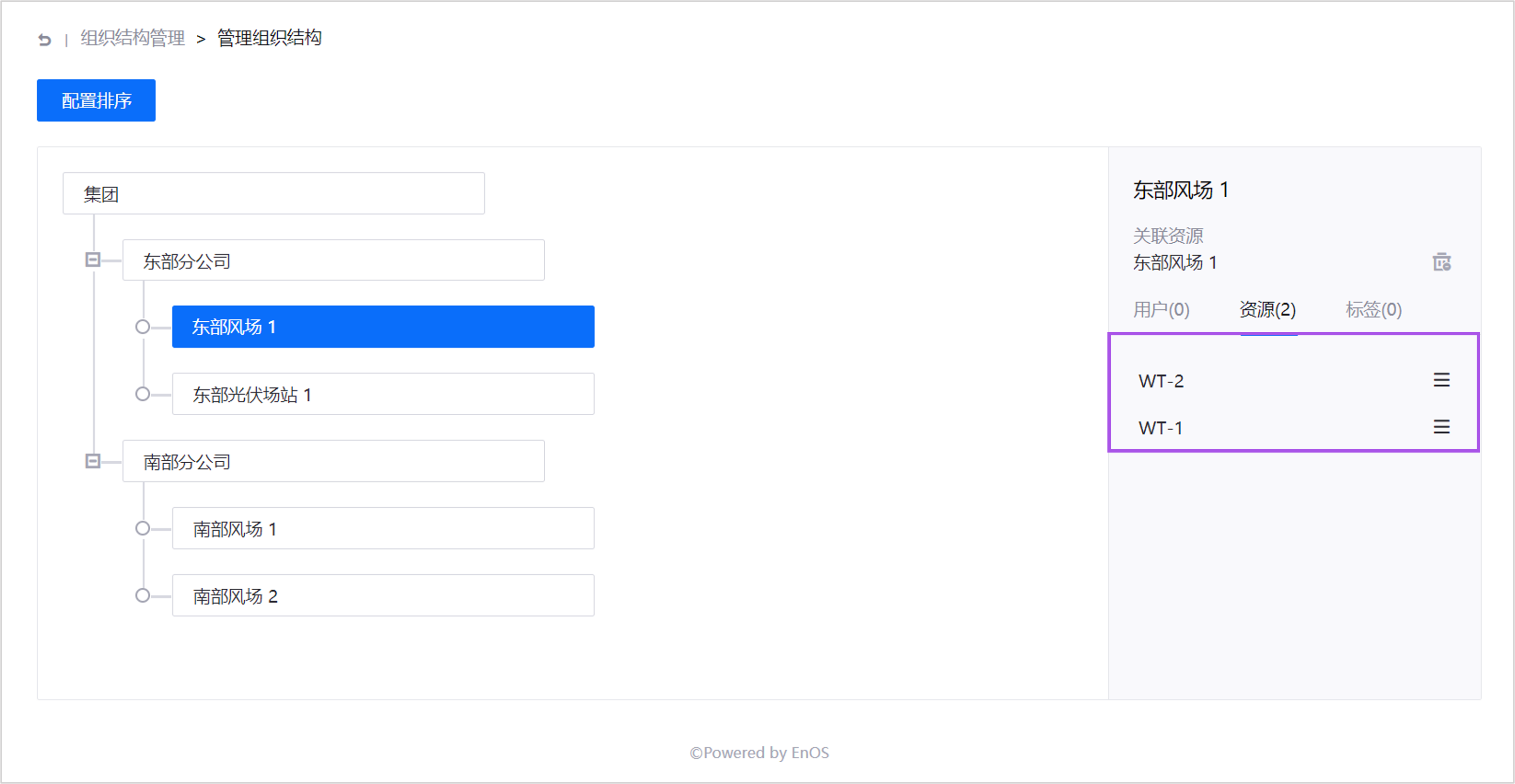
Task: Open the 资源(2) tab
Action: [1267, 309]
